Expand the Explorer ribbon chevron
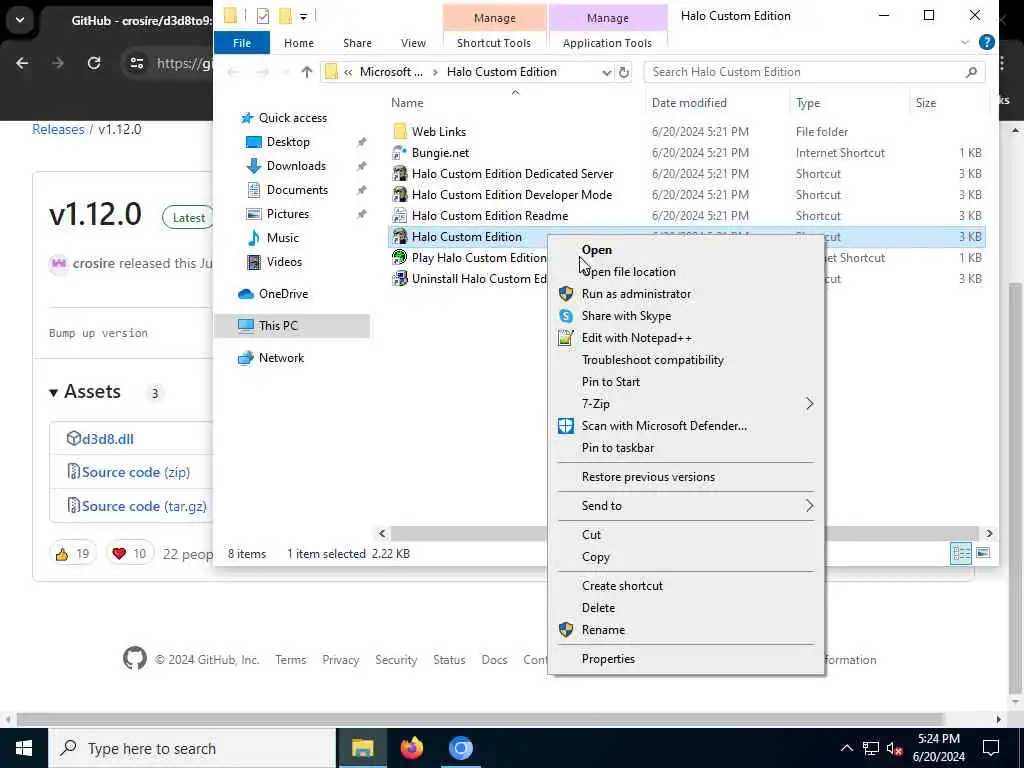Image resolution: width=1024 pixels, height=768 pixels. pyautogui.click(x=965, y=42)
